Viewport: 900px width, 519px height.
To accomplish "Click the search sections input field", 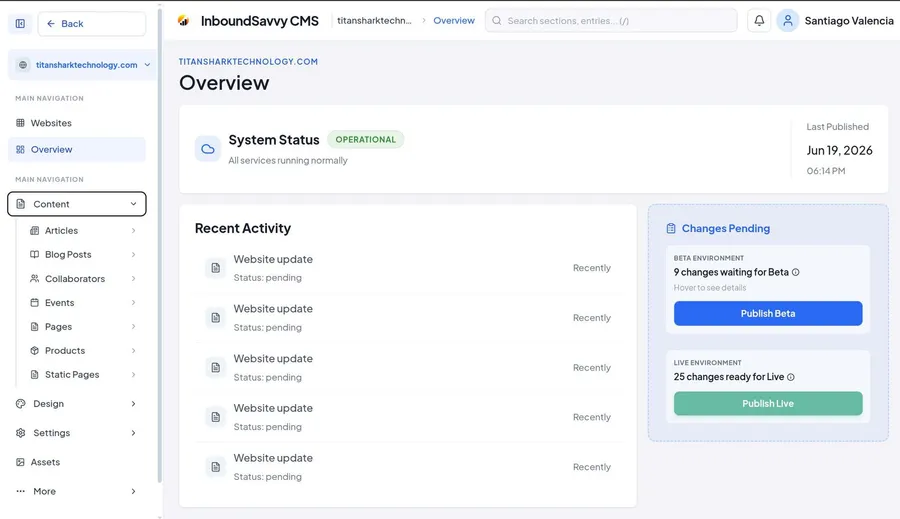I will click(611, 21).
